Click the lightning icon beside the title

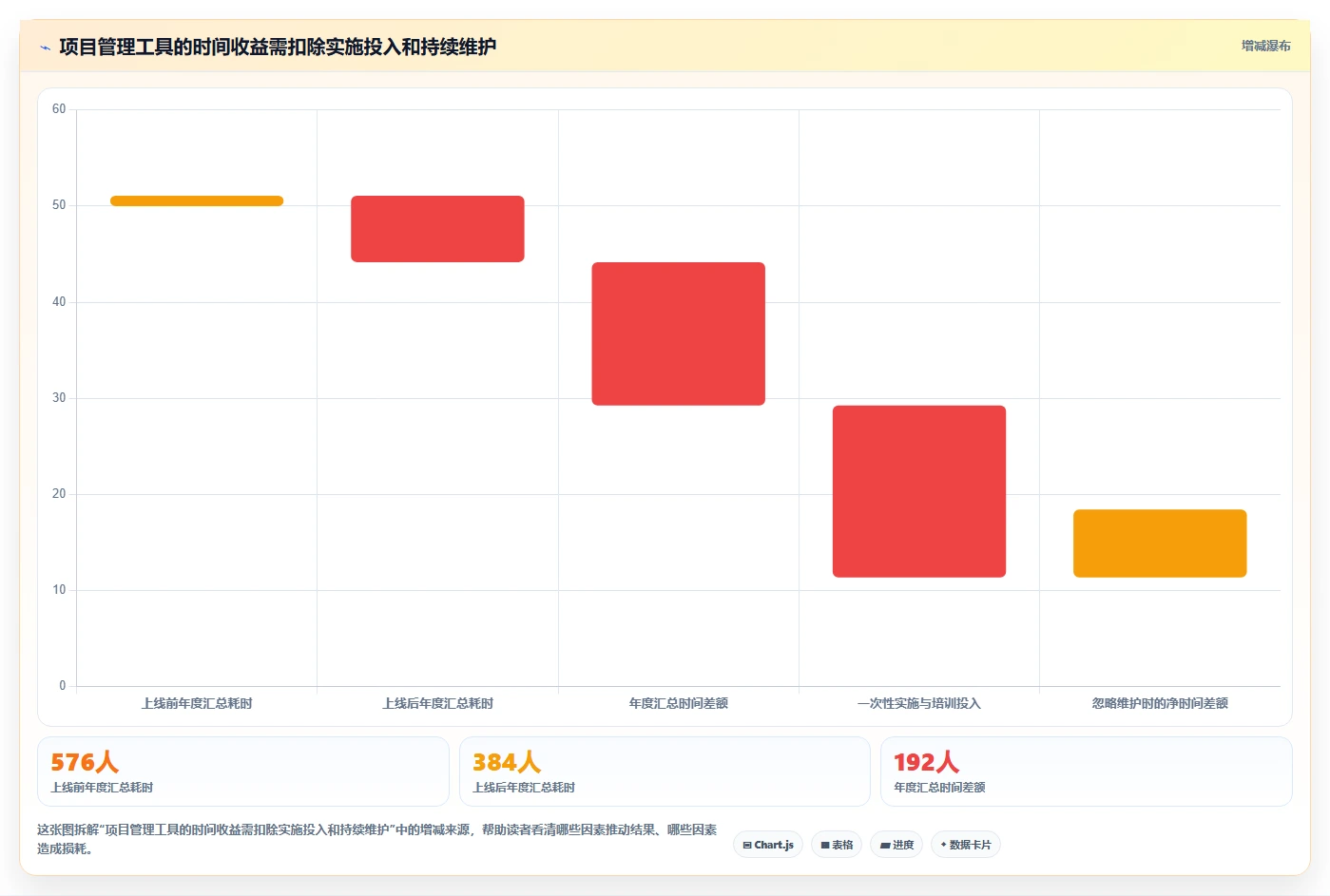pyautogui.click(x=45, y=47)
